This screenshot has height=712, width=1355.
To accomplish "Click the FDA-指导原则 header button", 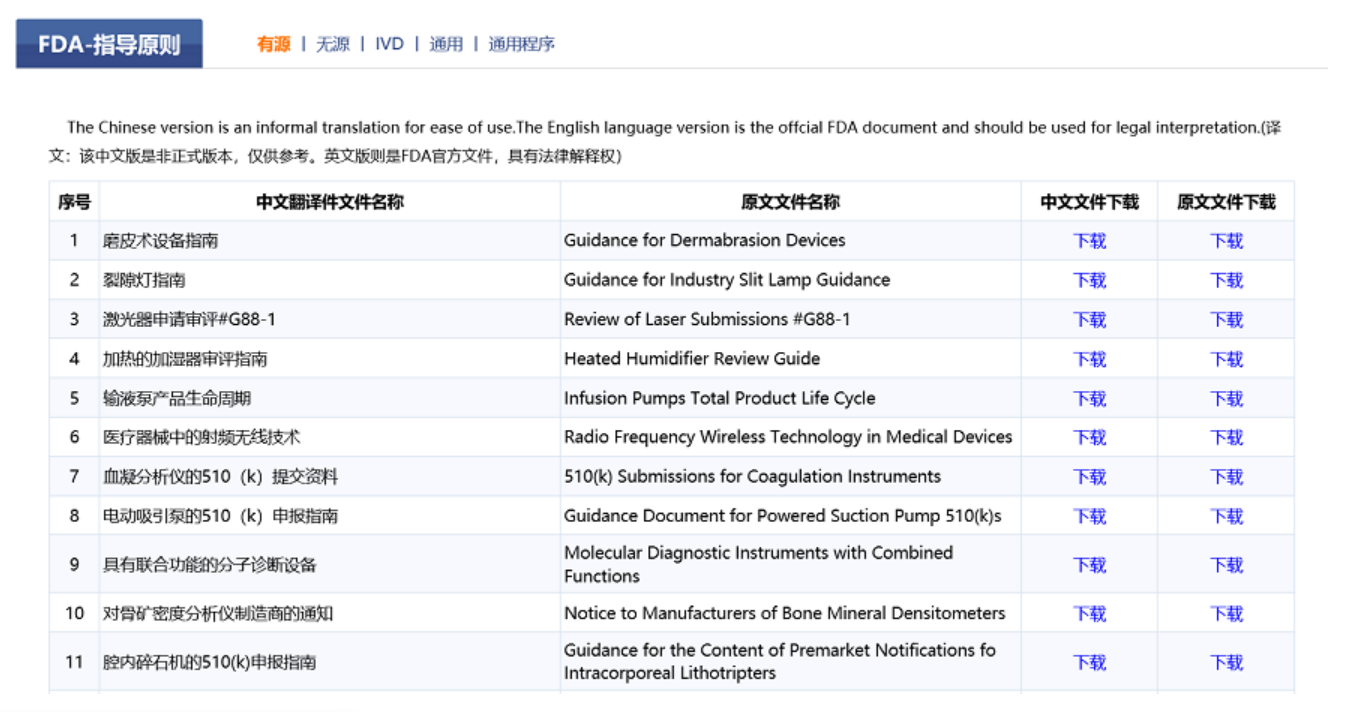I will pyautogui.click(x=109, y=45).
